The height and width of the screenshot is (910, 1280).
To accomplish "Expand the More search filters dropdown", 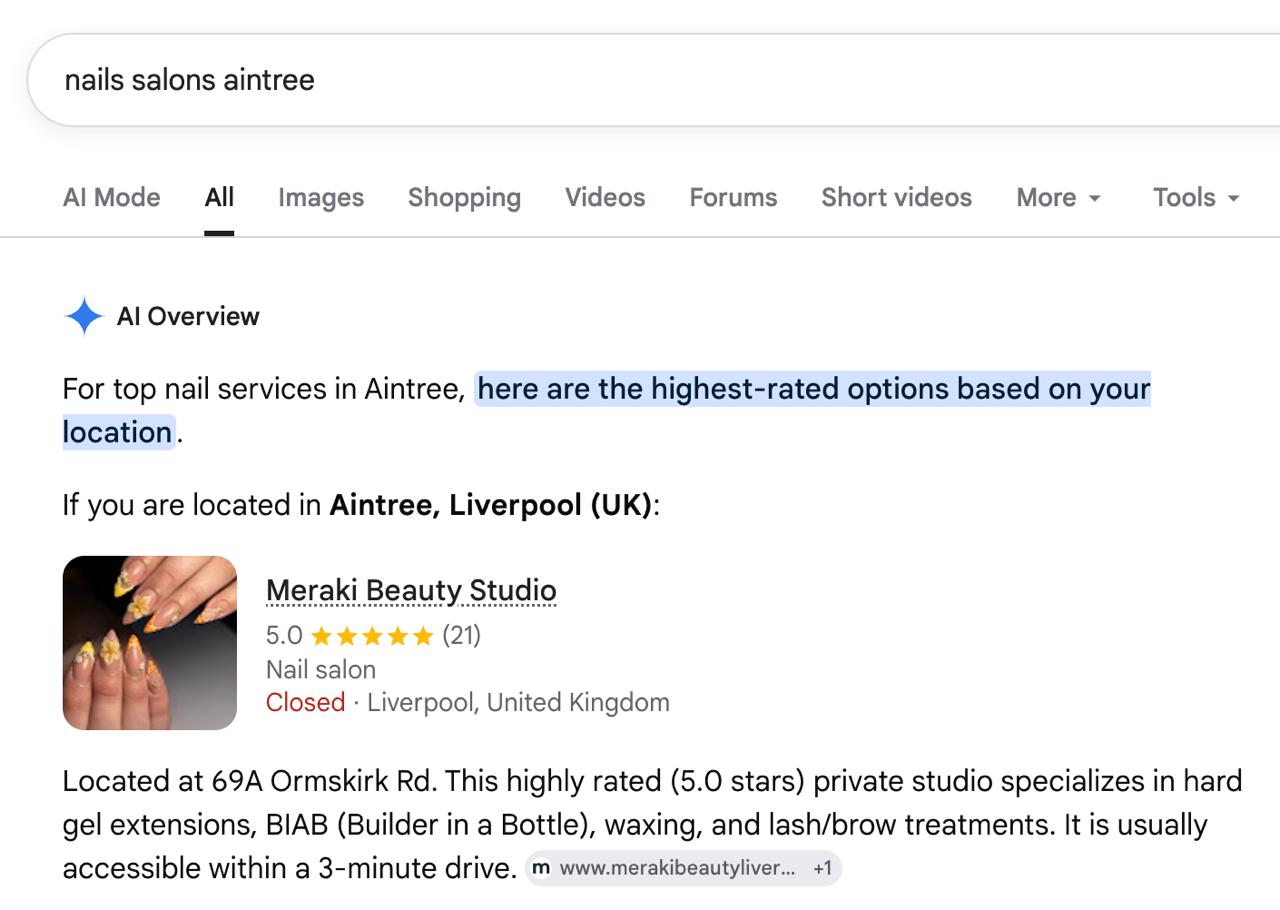I will [x=1058, y=197].
